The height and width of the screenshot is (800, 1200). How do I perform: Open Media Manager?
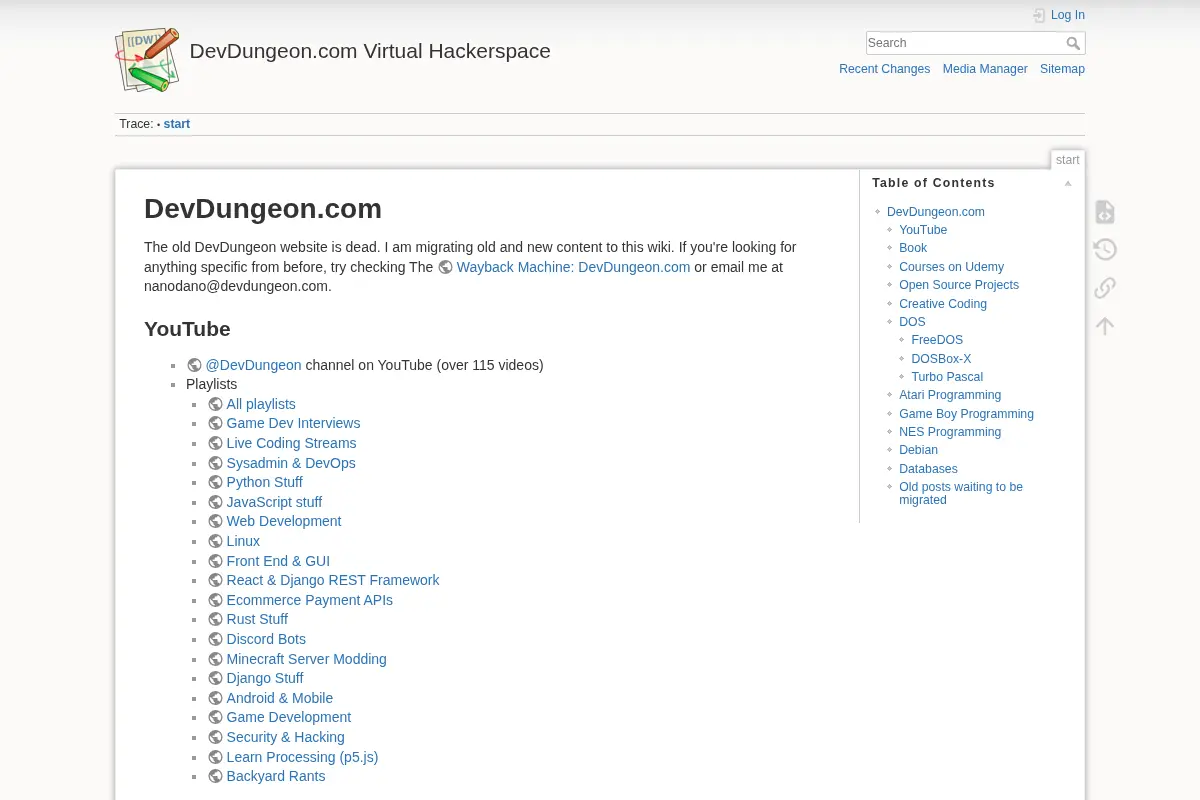(985, 69)
